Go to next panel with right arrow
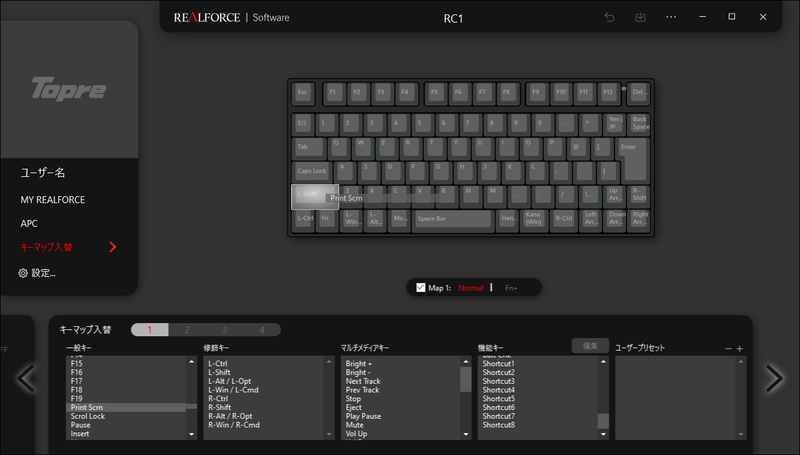Screen dimensions: 800x455 (x=774, y=378)
